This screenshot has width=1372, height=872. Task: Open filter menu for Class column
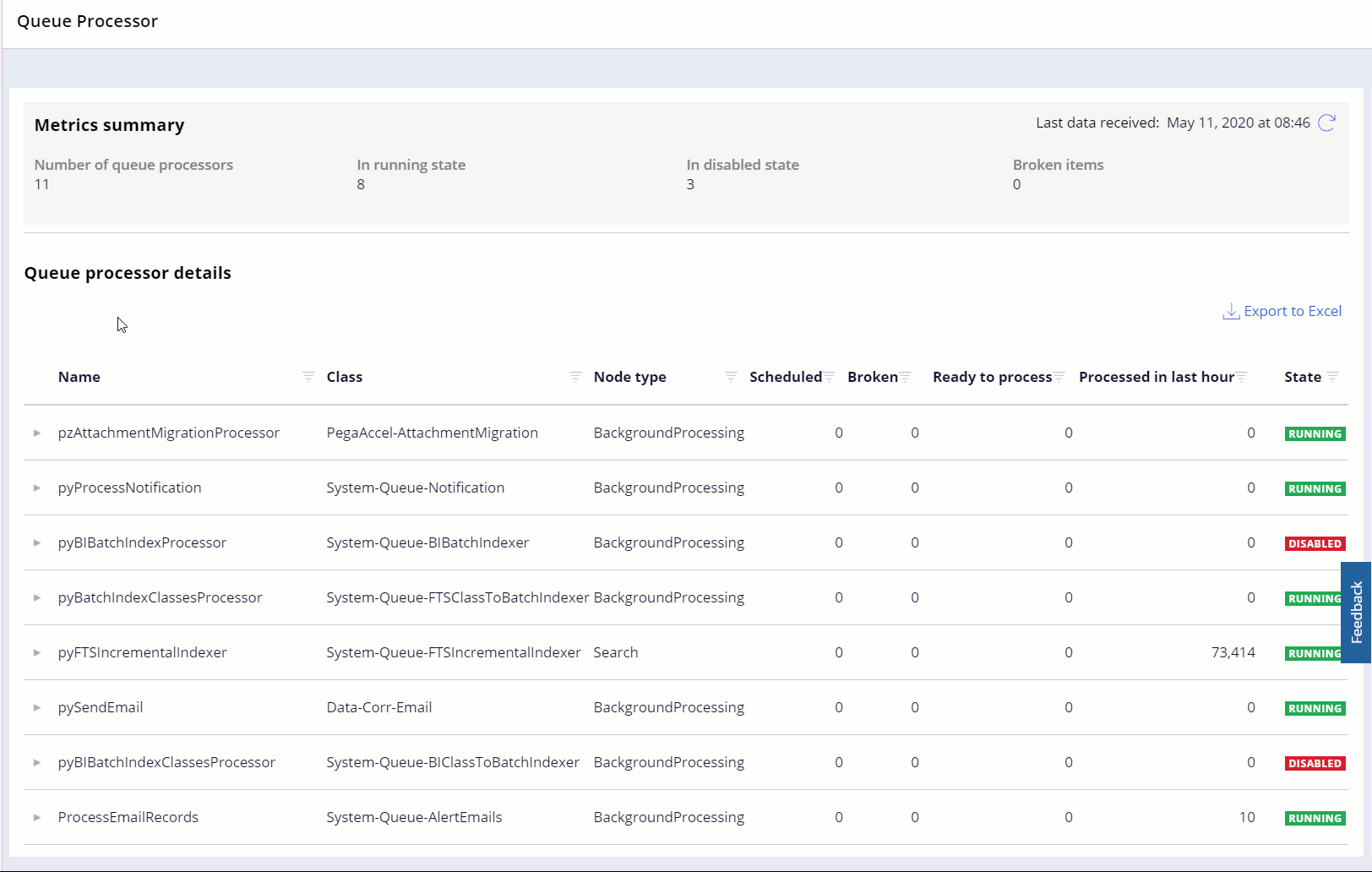[x=575, y=377]
